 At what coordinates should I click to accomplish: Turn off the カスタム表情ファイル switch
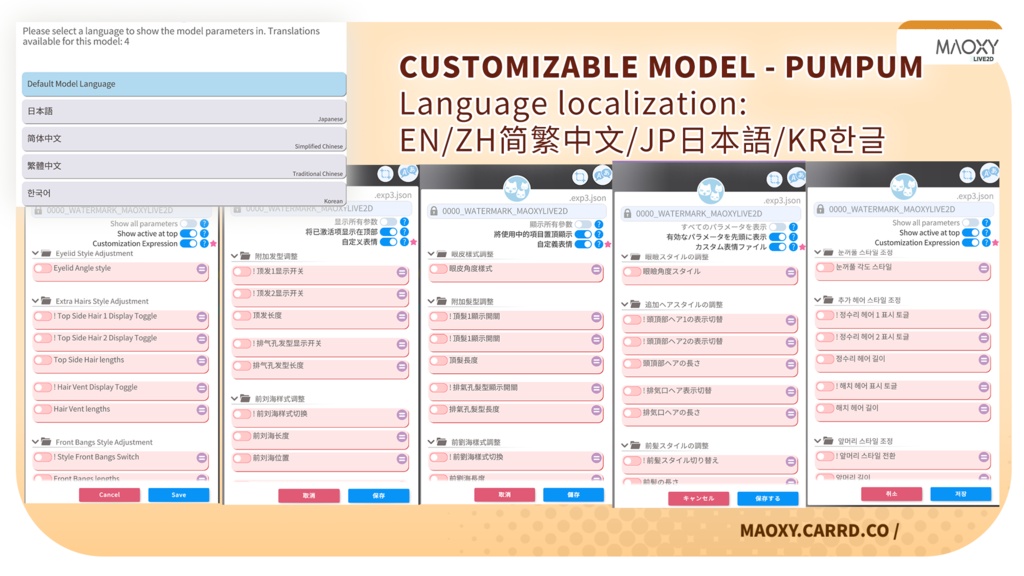777,247
